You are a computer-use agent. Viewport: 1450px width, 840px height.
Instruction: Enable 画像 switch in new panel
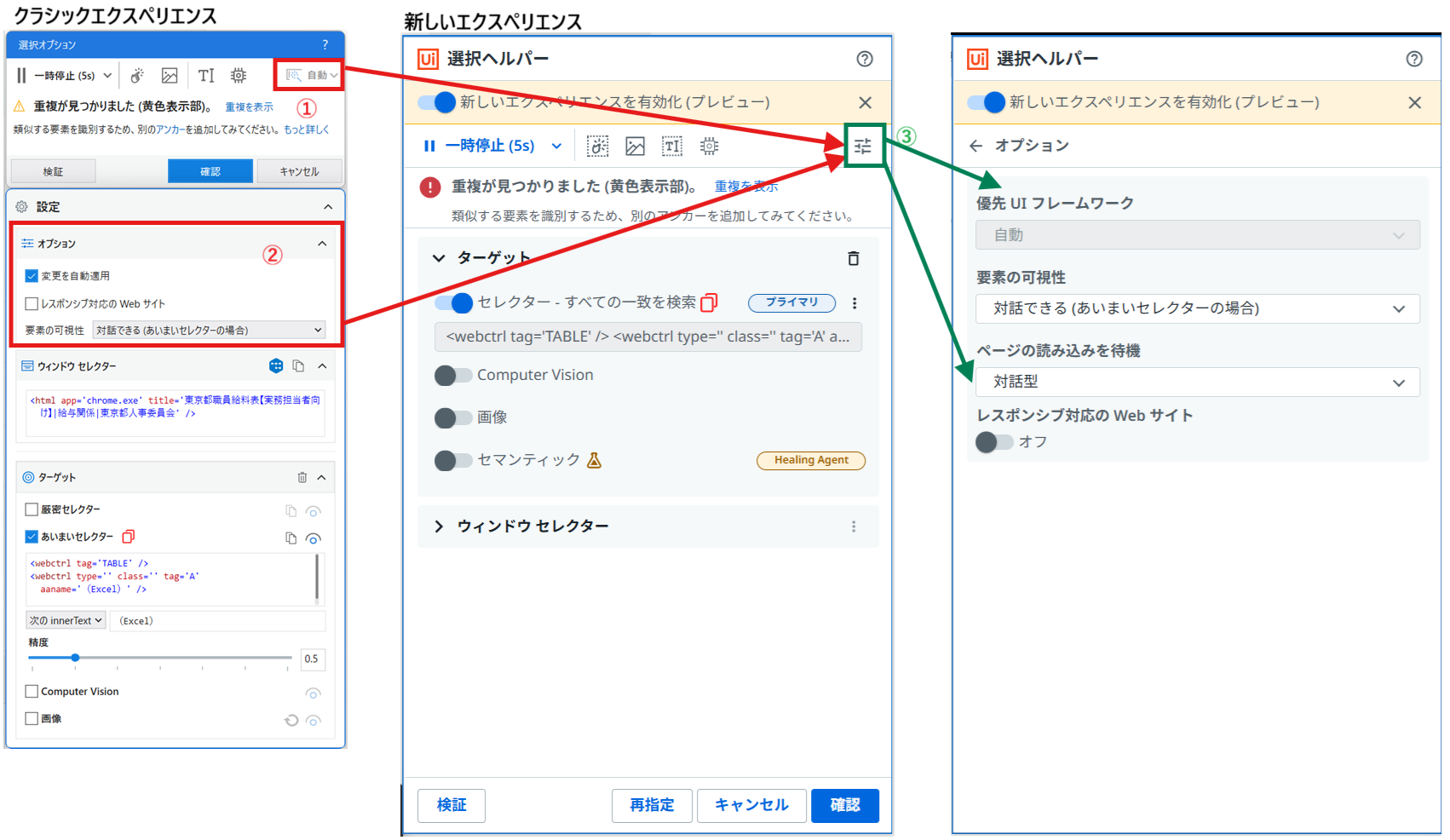(453, 417)
